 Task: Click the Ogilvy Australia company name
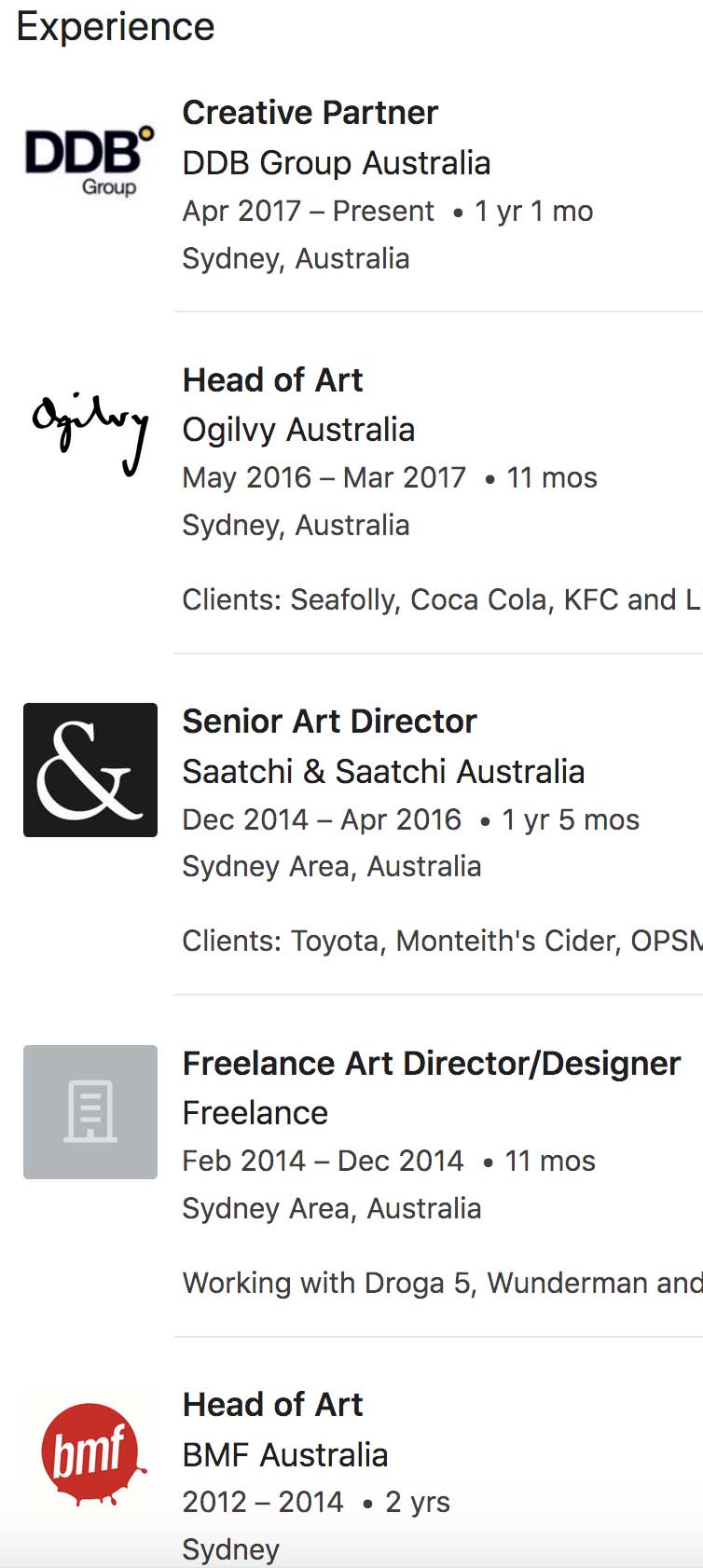pyautogui.click(x=299, y=430)
